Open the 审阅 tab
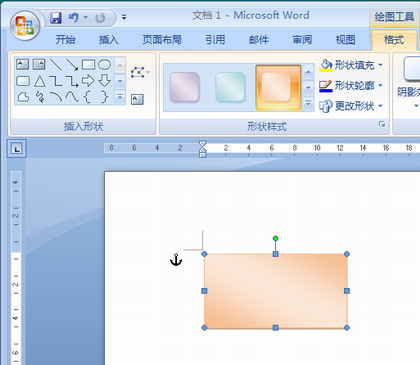420x365 pixels. pos(302,40)
